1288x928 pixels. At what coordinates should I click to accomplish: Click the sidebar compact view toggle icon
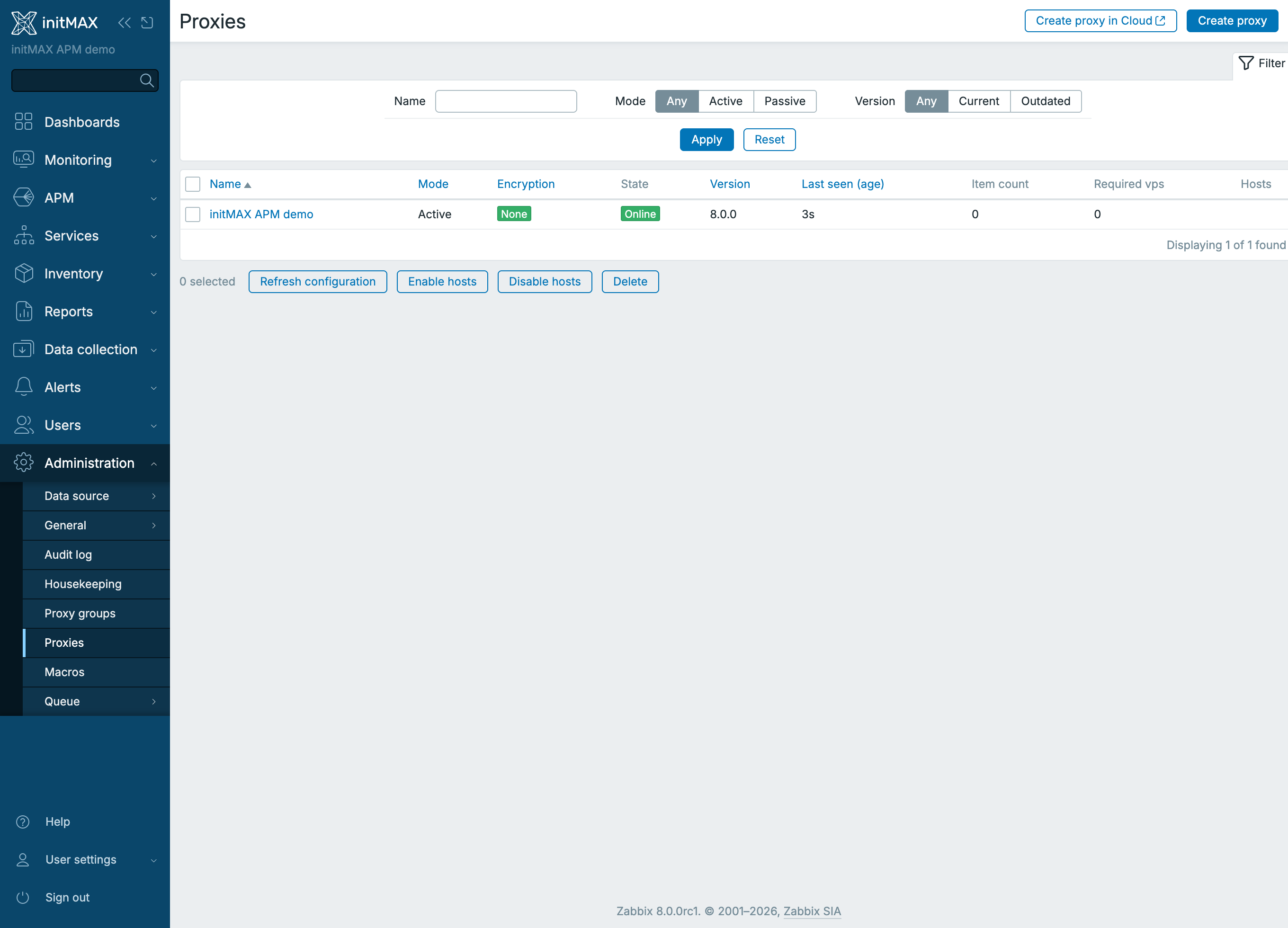[x=147, y=23]
